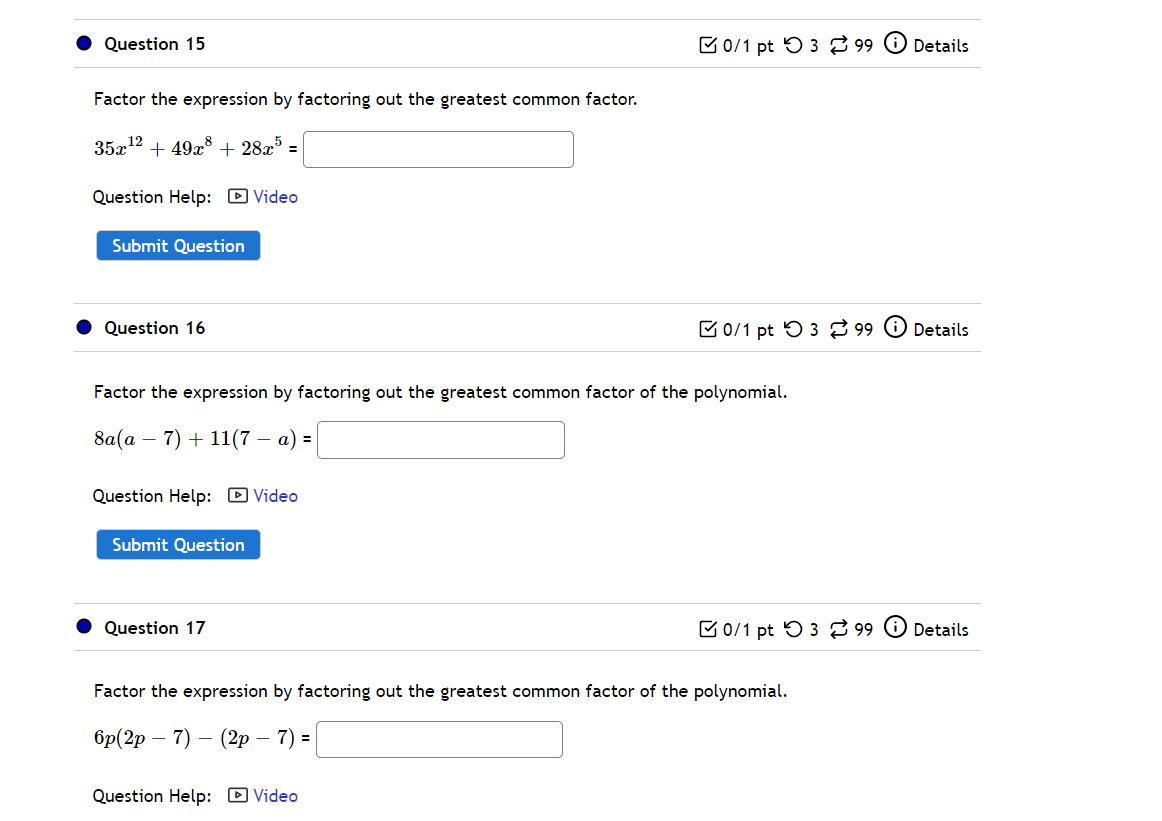Click the retry arrow icon beside 99 on Question 16
The width and height of the screenshot is (1162, 821).
(x=838, y=329)
